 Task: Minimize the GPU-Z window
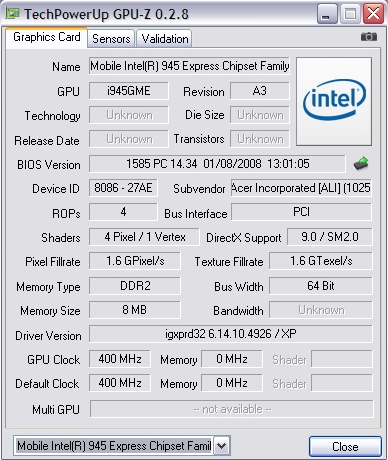pos(327,14)
